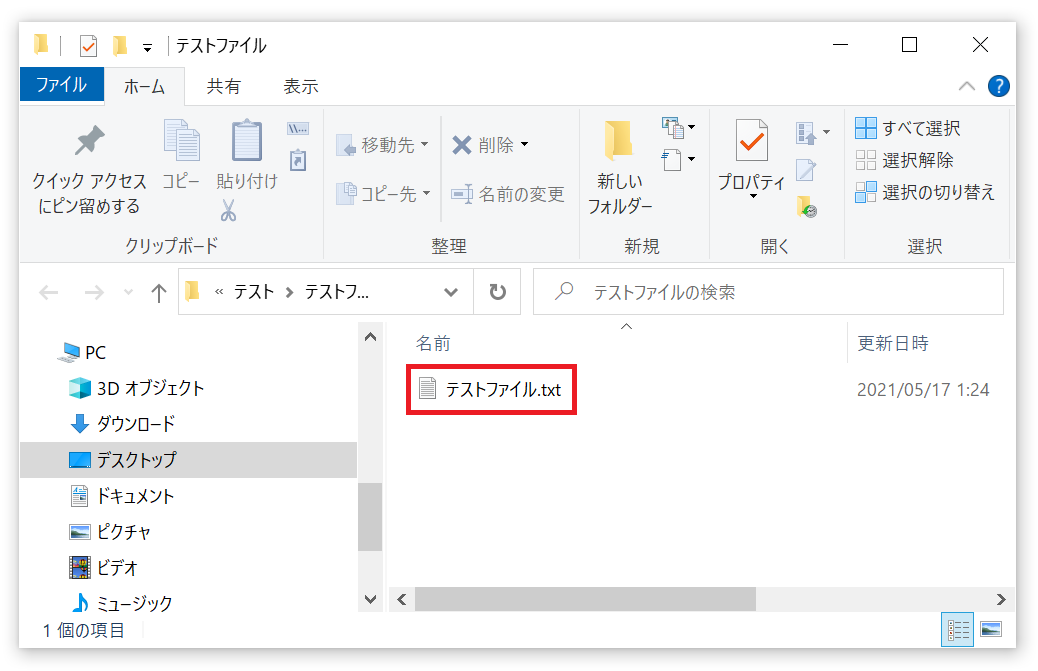The height and width of the screenshot is (671, 1038).
Task: Click the scissors Cut icon
Action: pyautogui.click(x=228, y=211)
